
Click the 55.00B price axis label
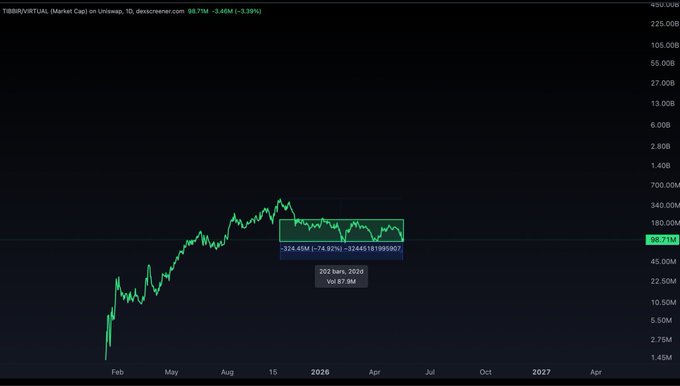point(663,63)
